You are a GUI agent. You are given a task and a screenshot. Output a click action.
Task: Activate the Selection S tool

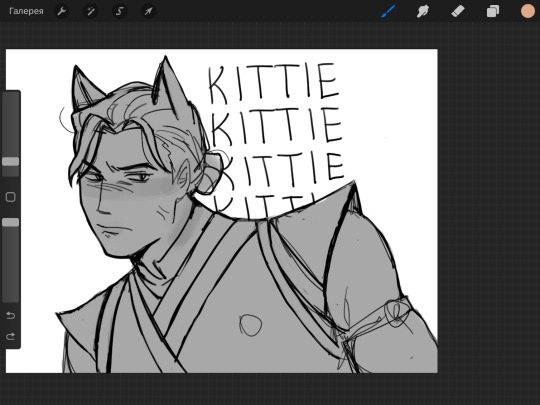pyautogui.click(x=120, y=11)
